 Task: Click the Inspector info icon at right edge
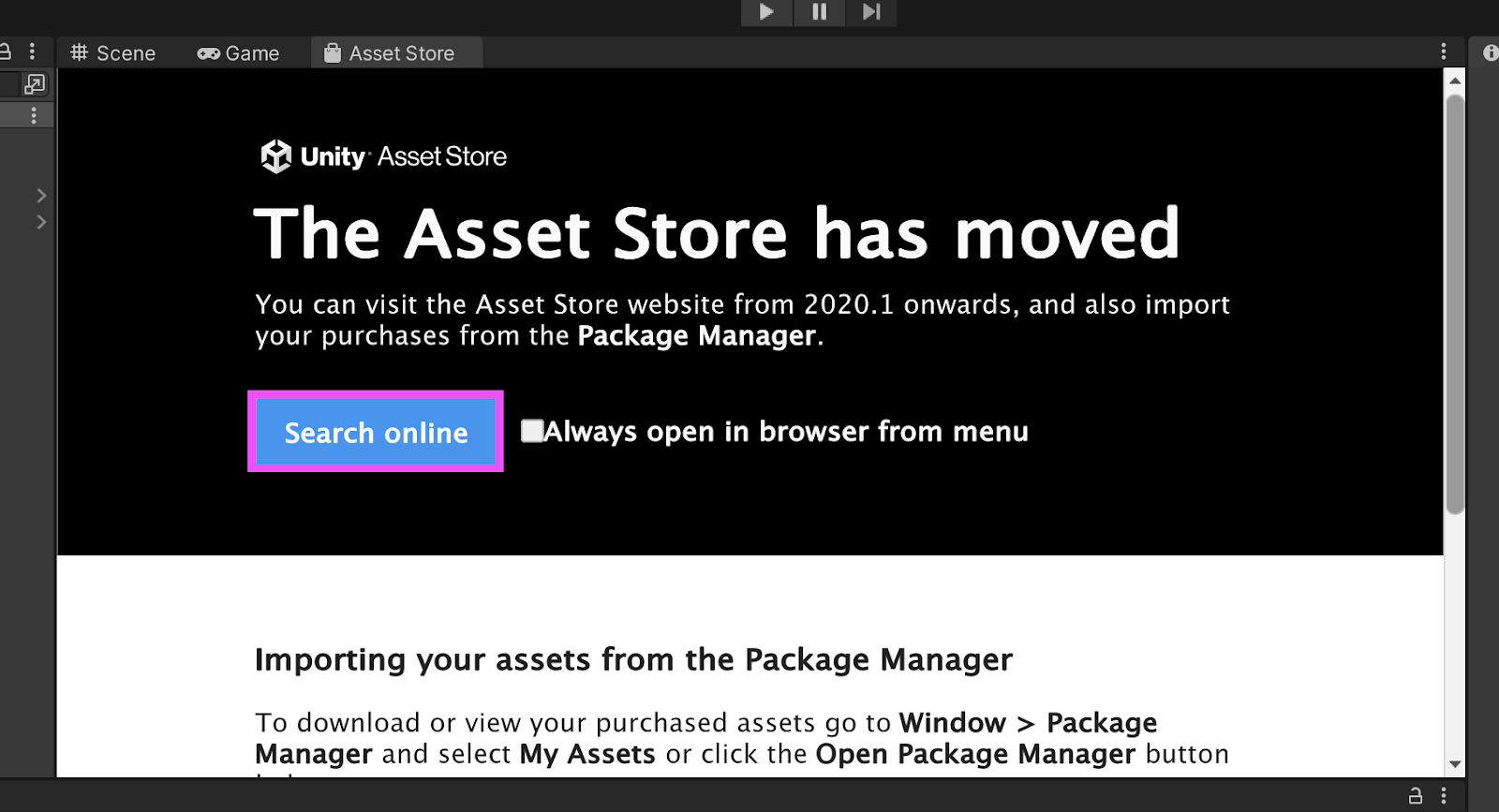[1491, 52]
